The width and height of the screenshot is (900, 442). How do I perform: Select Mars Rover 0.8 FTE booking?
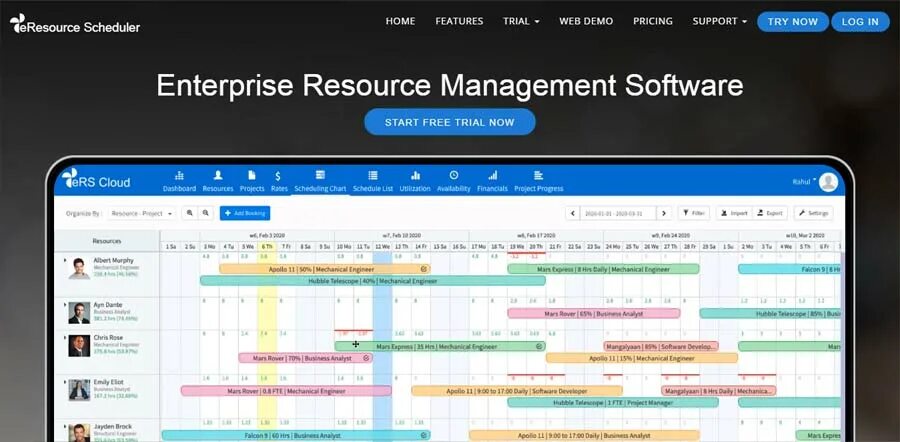click(x=286, y=391)
